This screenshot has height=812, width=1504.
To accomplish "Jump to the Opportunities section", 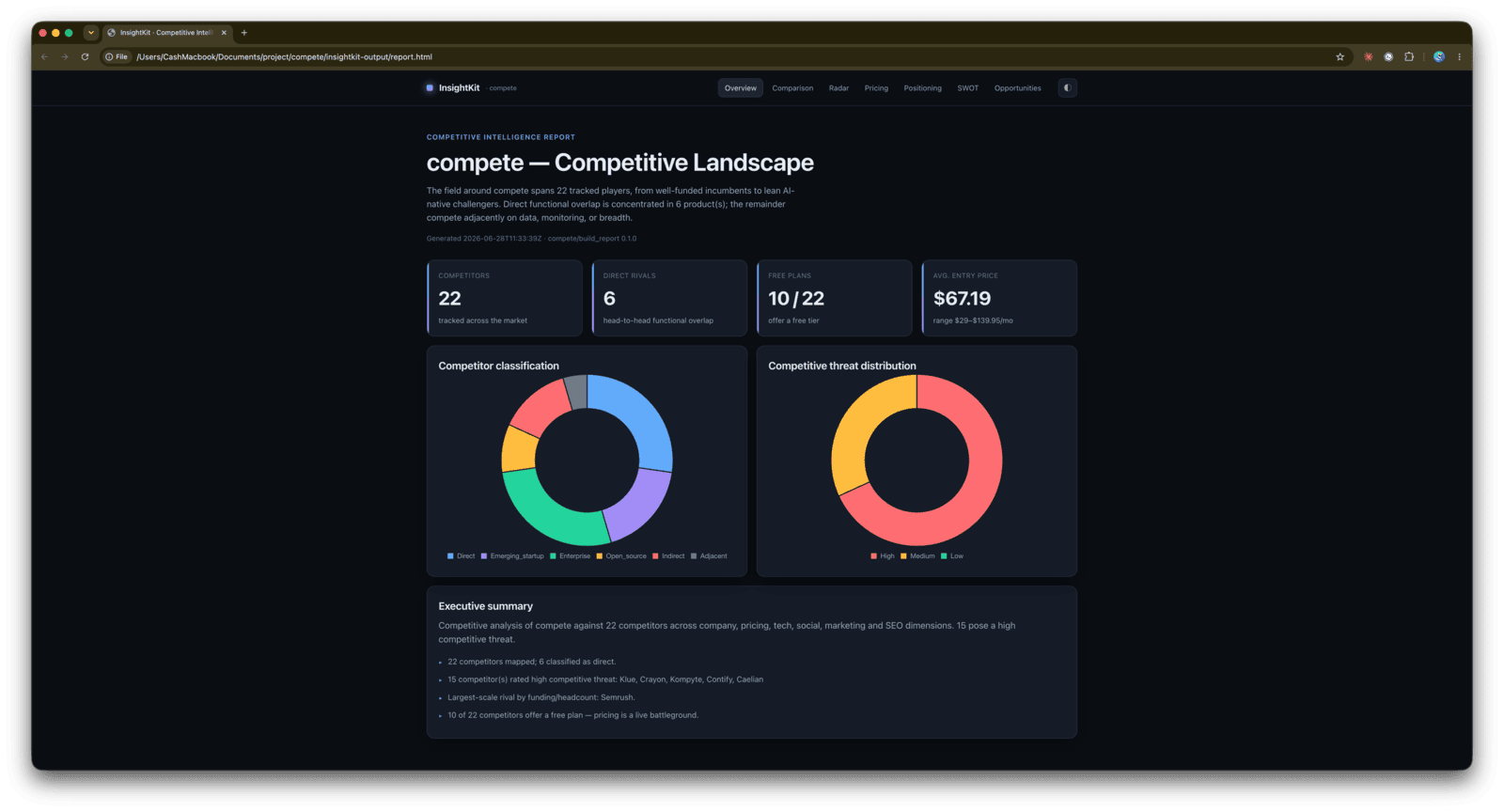I will coord(1018,88).
